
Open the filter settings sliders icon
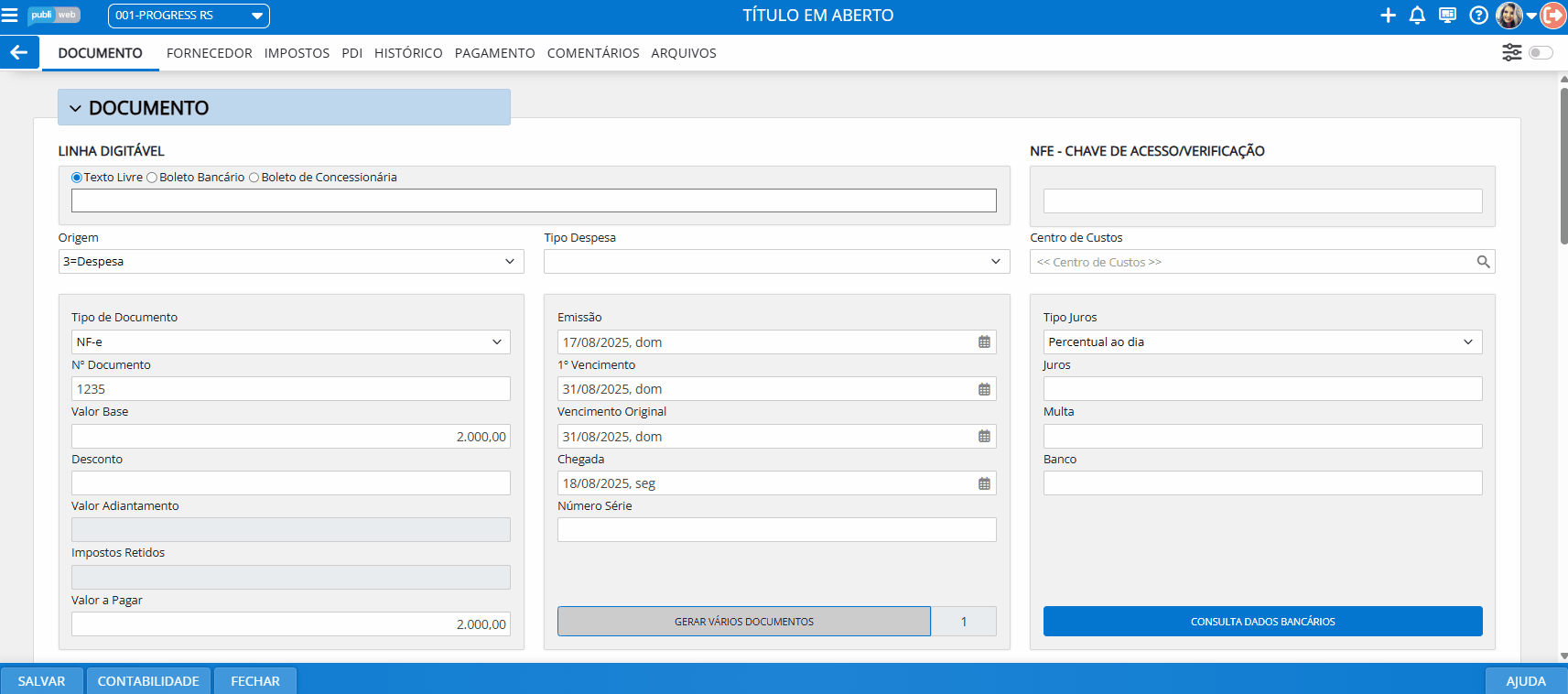pyautogui.click(x=1511, y=52)
